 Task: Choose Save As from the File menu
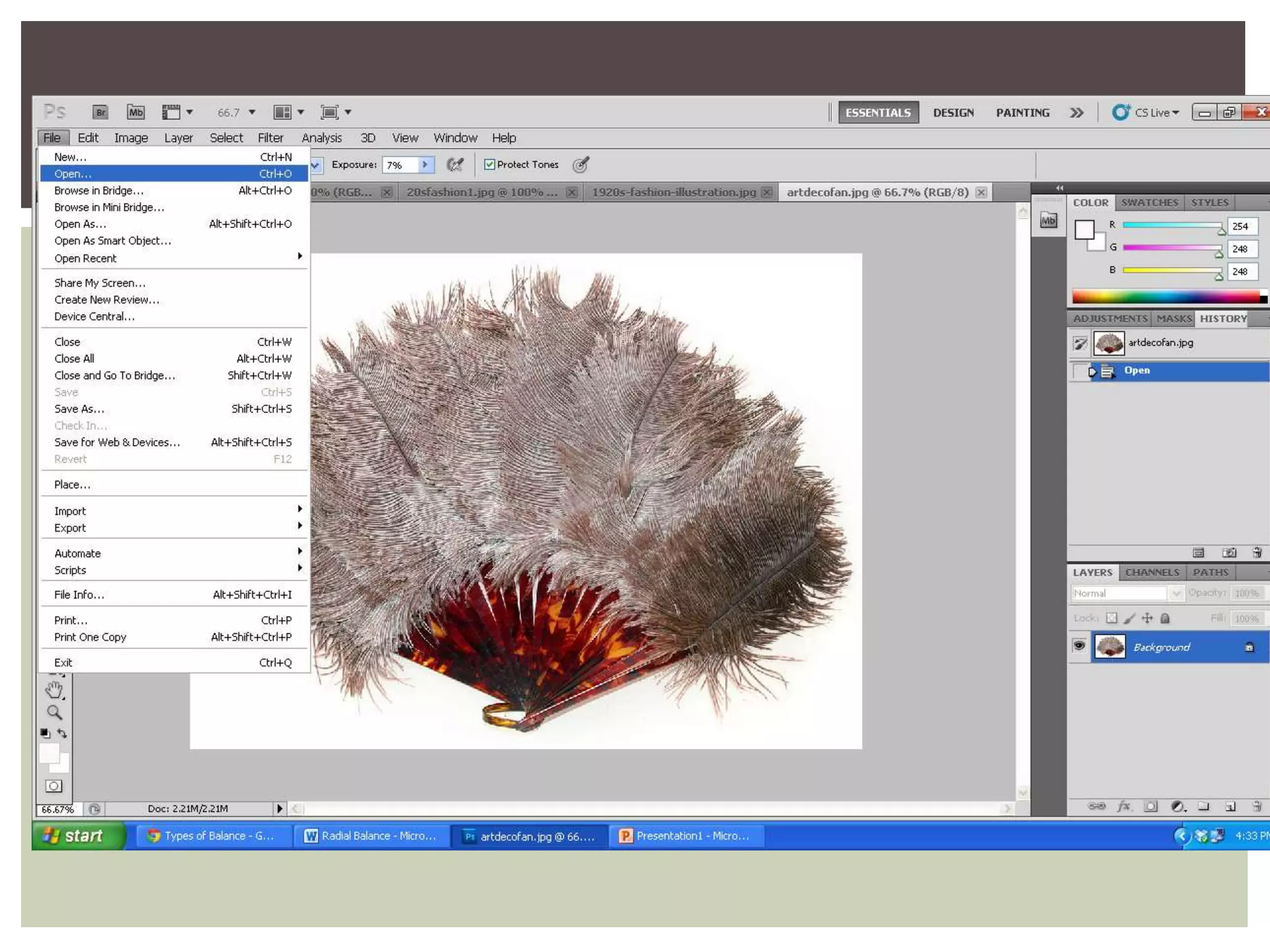(x=79, y=409)
